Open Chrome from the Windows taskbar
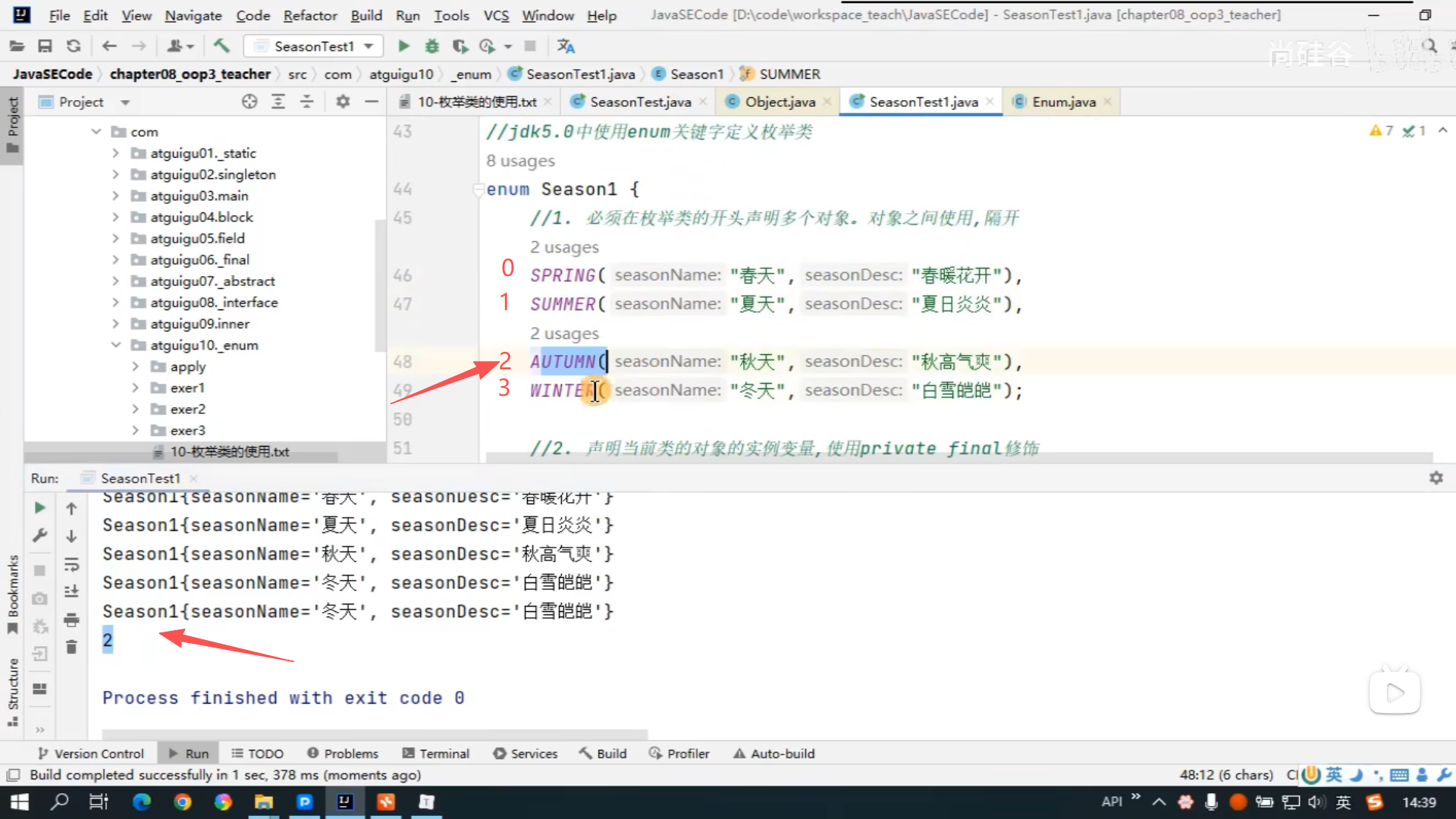The width and height of the screenshot is (1456, 819). point(182,802)
